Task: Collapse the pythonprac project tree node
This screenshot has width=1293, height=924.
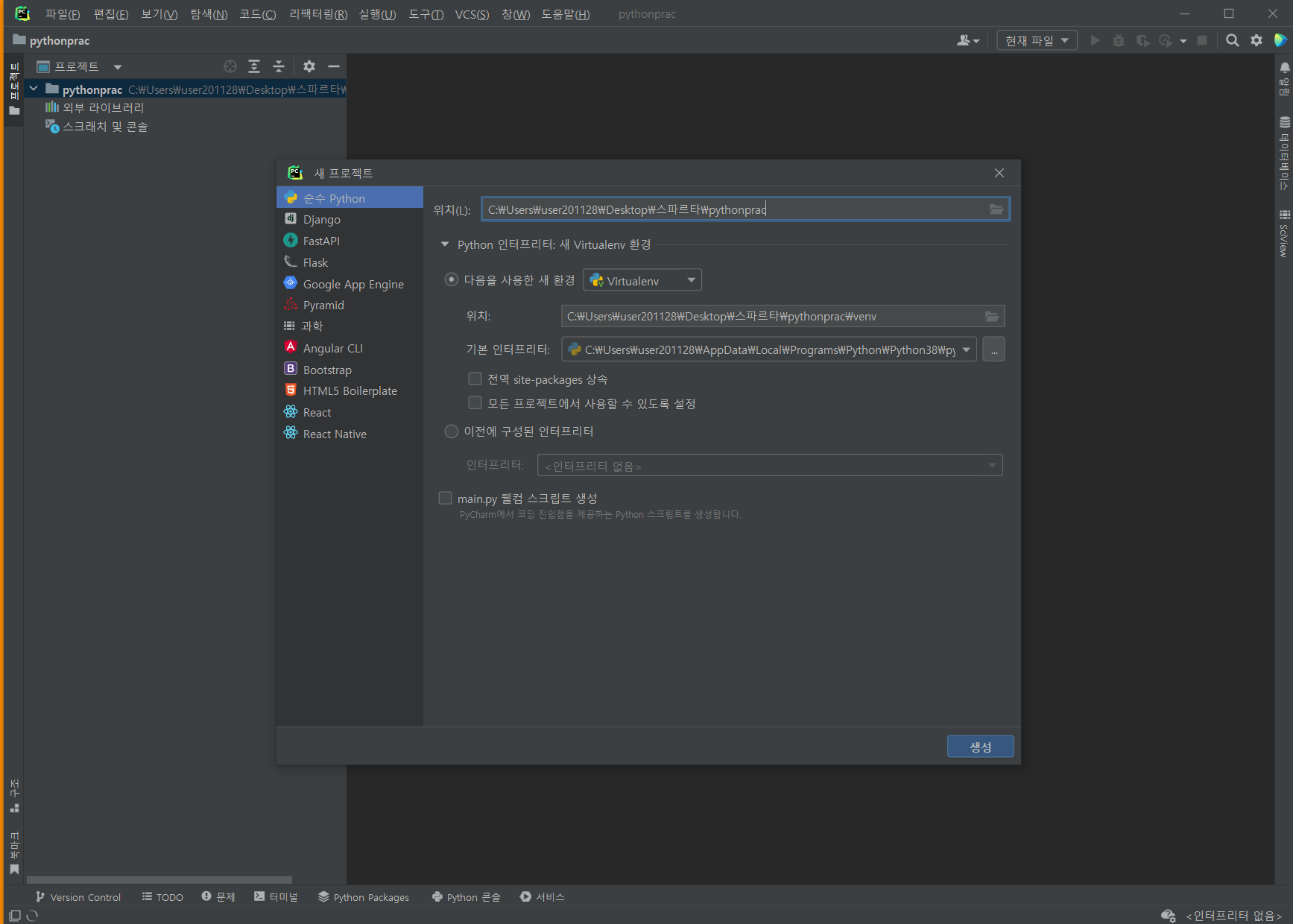Action: point(34,89)
